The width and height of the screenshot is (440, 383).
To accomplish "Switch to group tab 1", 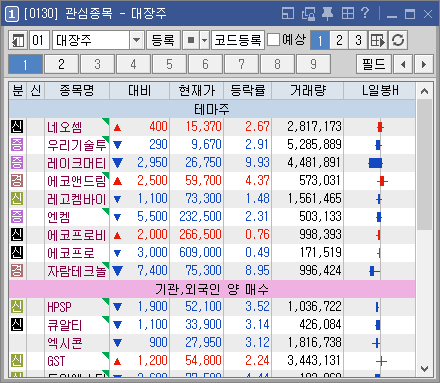I will tap(26, 64).
